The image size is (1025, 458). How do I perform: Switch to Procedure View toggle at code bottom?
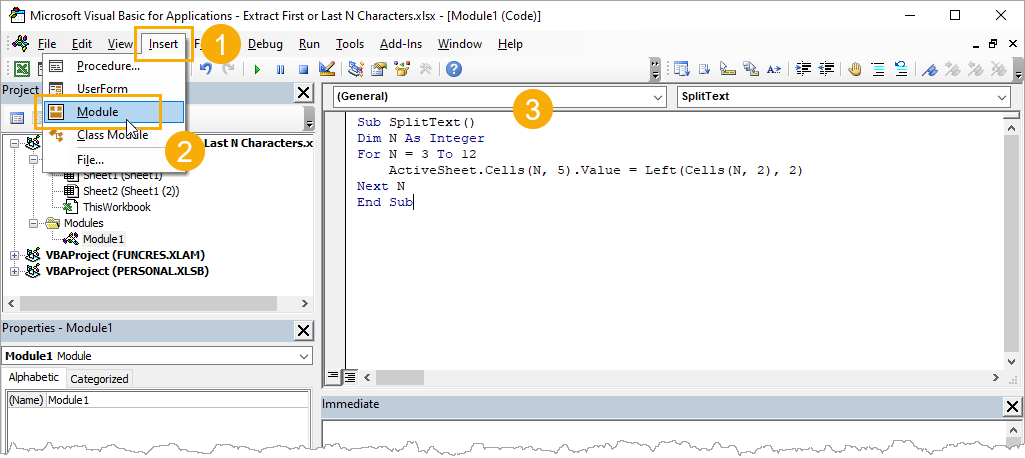(333, 376)
